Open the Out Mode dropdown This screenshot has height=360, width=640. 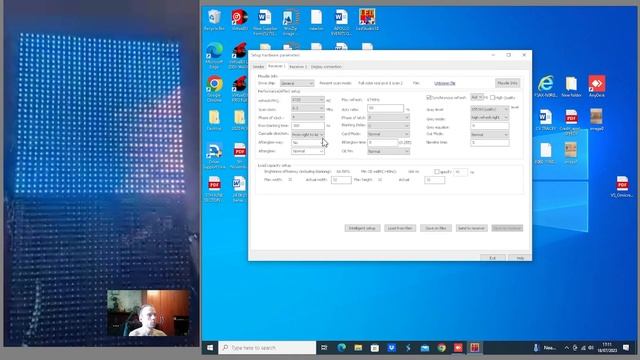(490, 134)
